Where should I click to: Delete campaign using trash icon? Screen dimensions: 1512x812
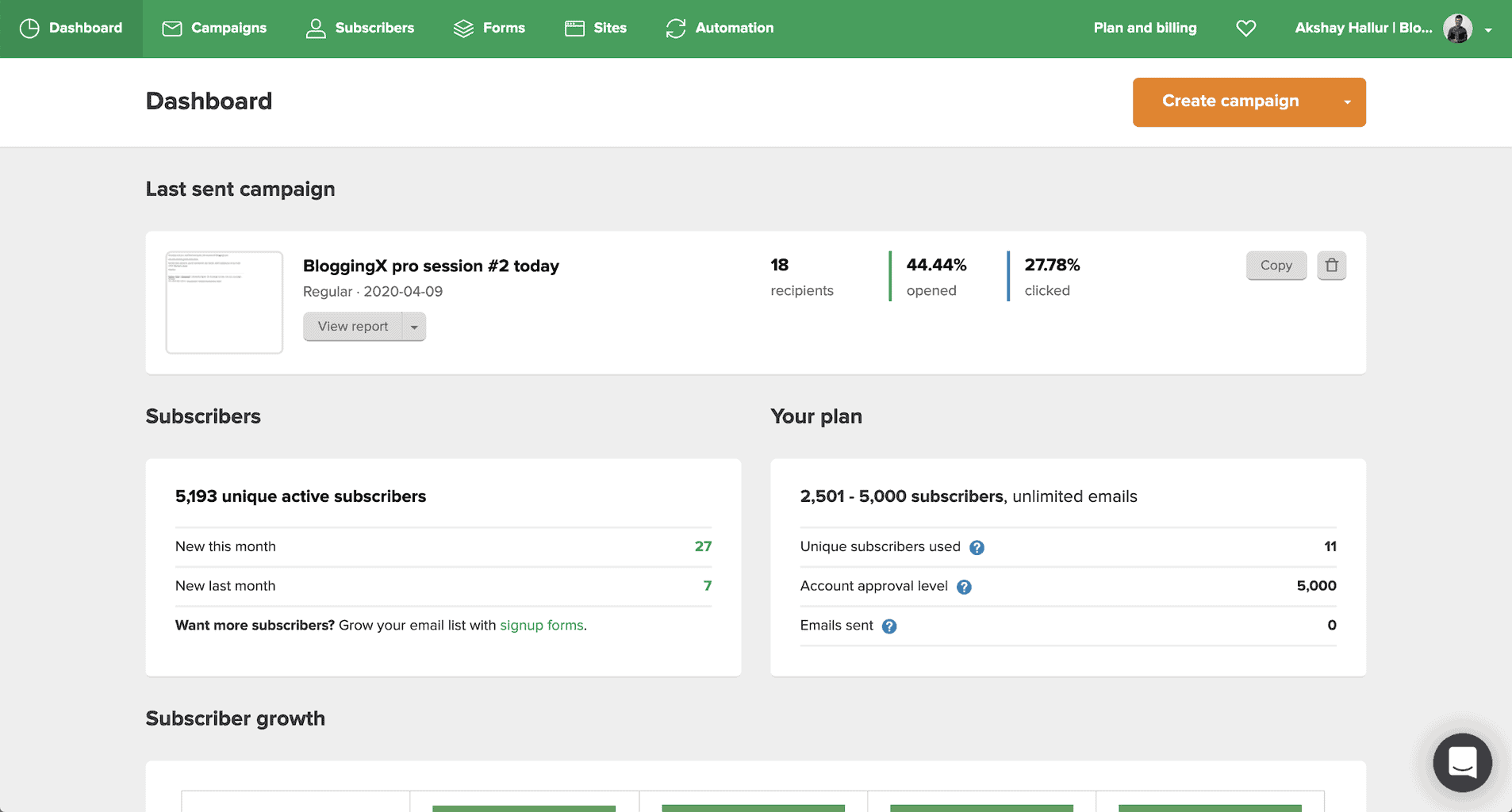tap(1331, 266)
